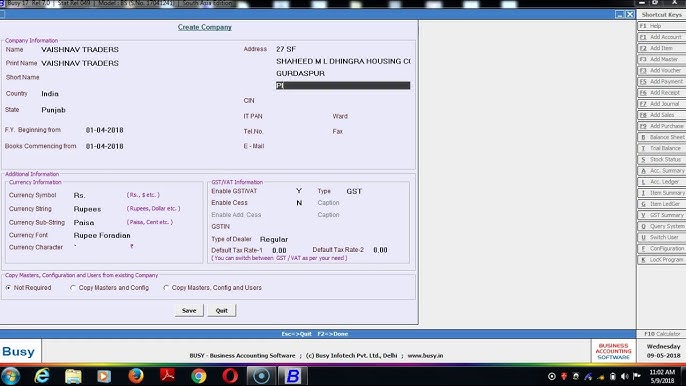The width and height of the screenshot is (686, 386).
Task: Open F9 Add Purchase shortcut
Action: 662,126
